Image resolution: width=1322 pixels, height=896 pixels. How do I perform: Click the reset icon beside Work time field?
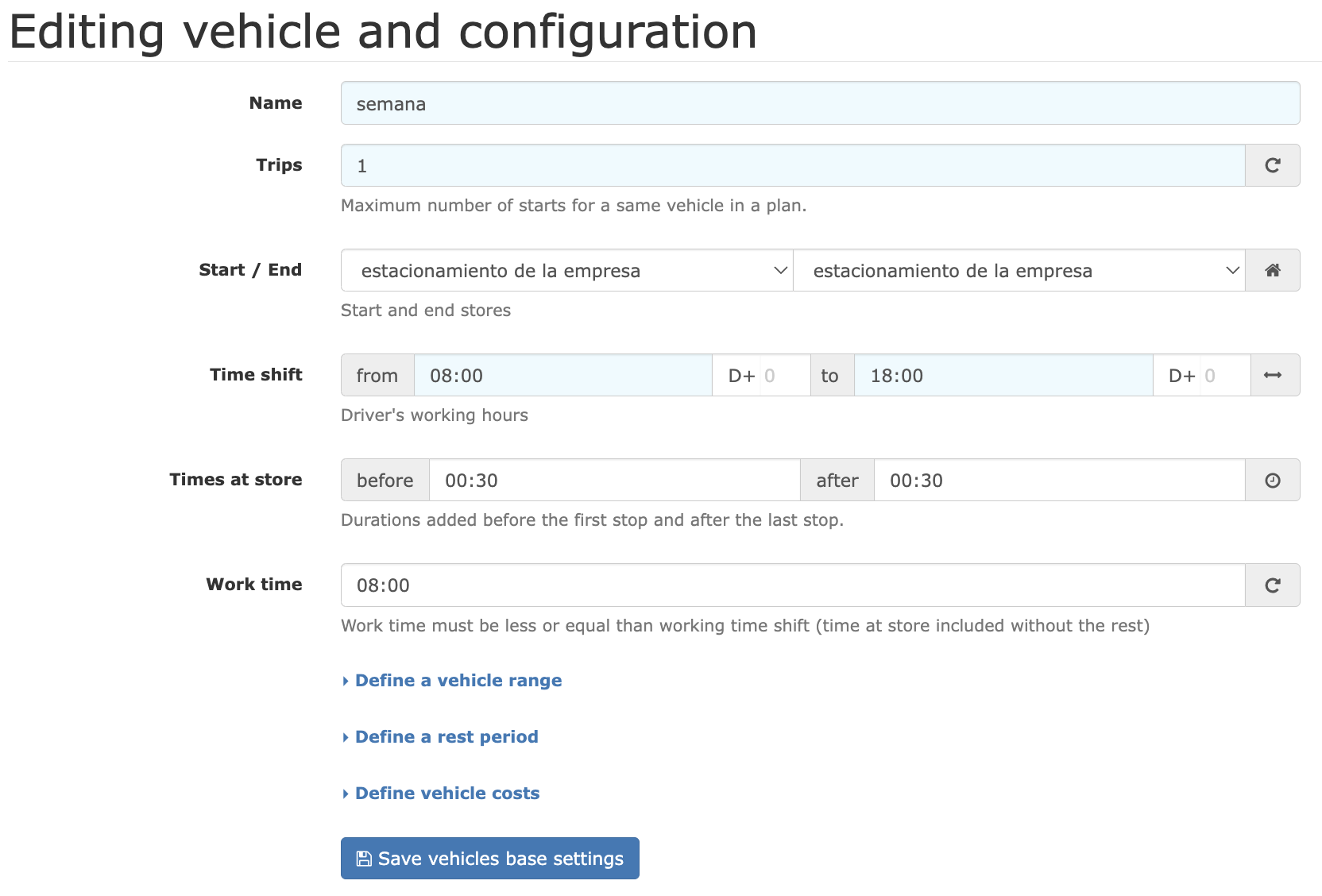[1272, 585]
